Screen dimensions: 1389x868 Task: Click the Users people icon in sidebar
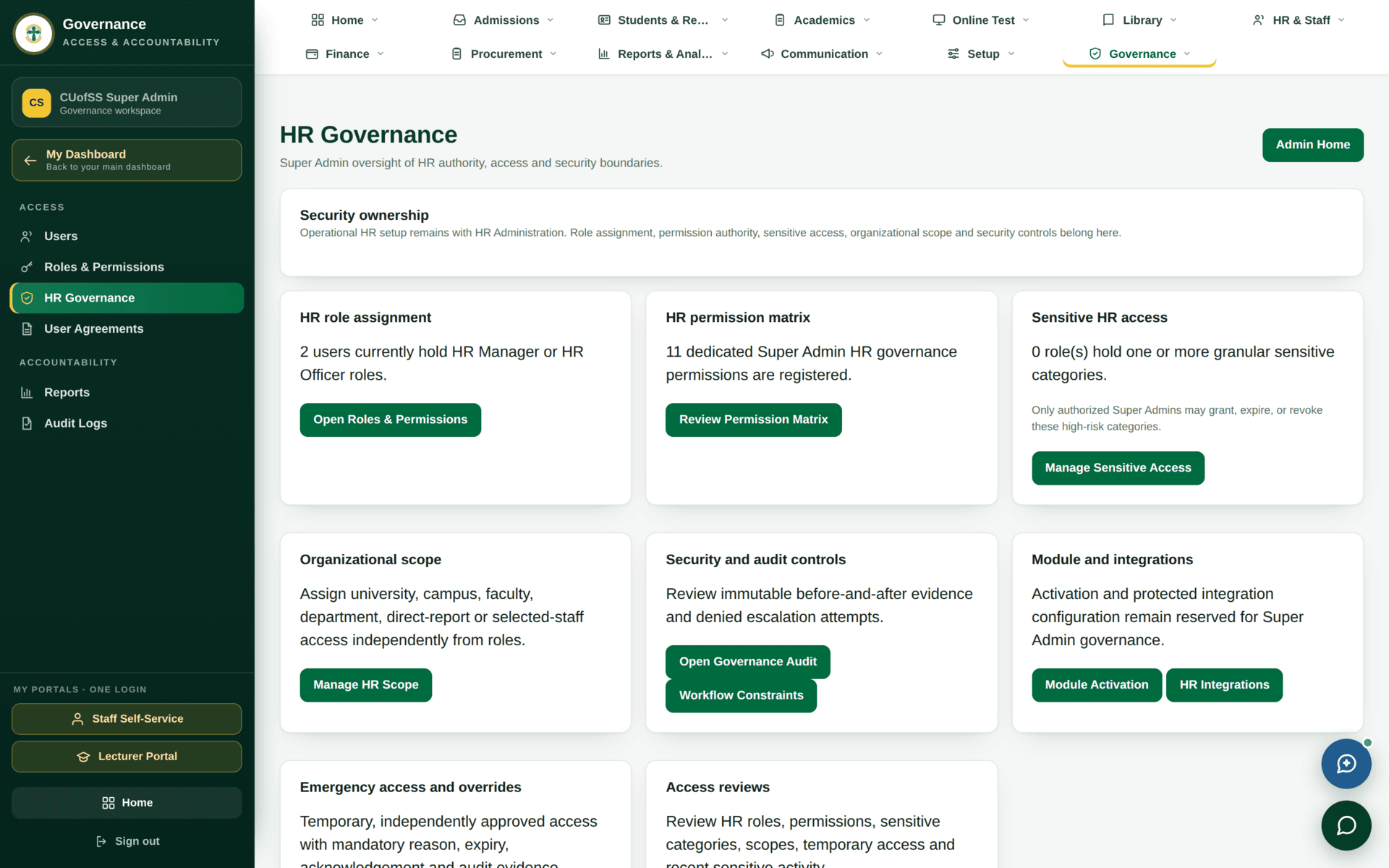click(x=27, y=237)
